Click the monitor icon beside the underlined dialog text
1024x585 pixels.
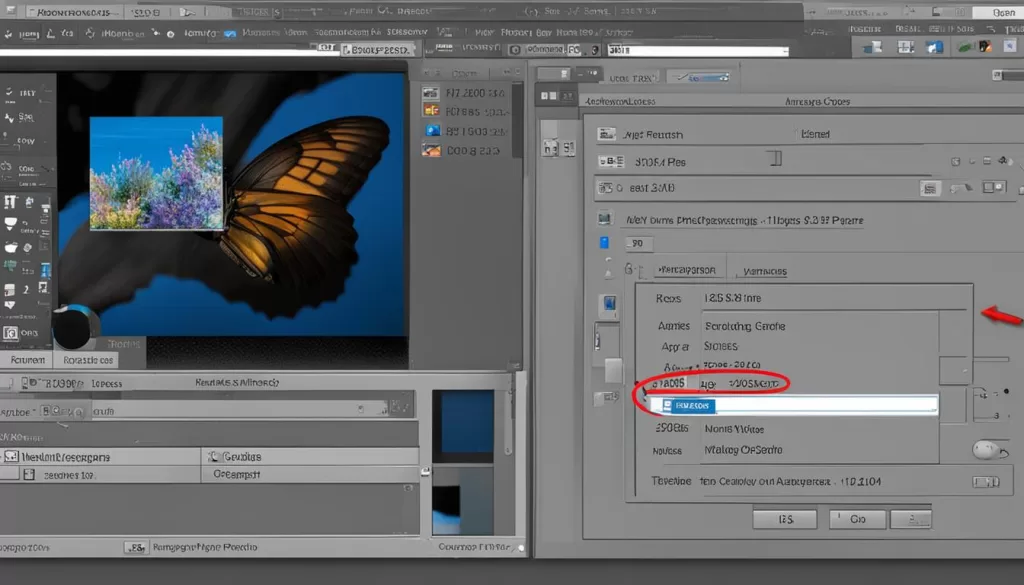click(x=604, y=219)
